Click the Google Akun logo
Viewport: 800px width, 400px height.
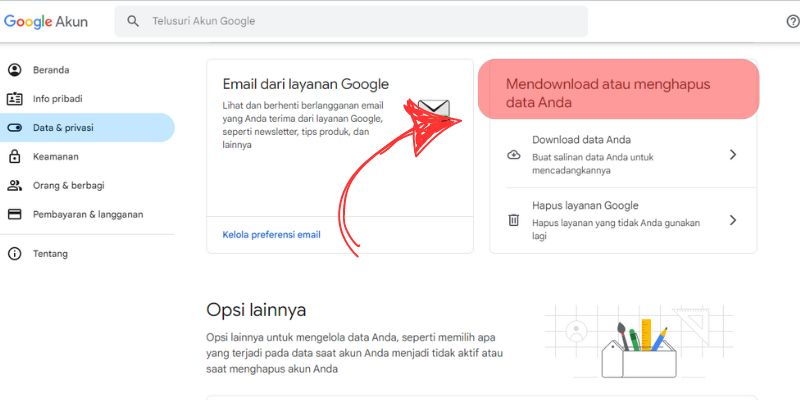(46, 21)
